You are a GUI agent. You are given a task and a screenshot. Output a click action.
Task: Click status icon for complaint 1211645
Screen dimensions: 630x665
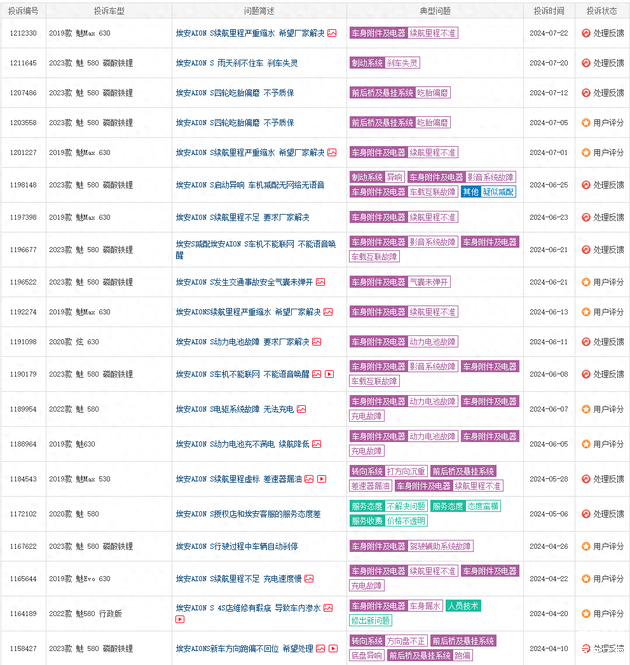point(586,63)
